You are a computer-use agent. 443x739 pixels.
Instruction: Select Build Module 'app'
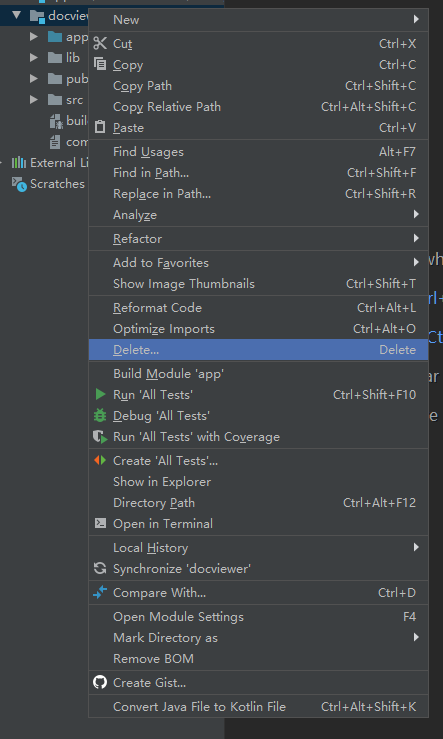tap(258, 374)
